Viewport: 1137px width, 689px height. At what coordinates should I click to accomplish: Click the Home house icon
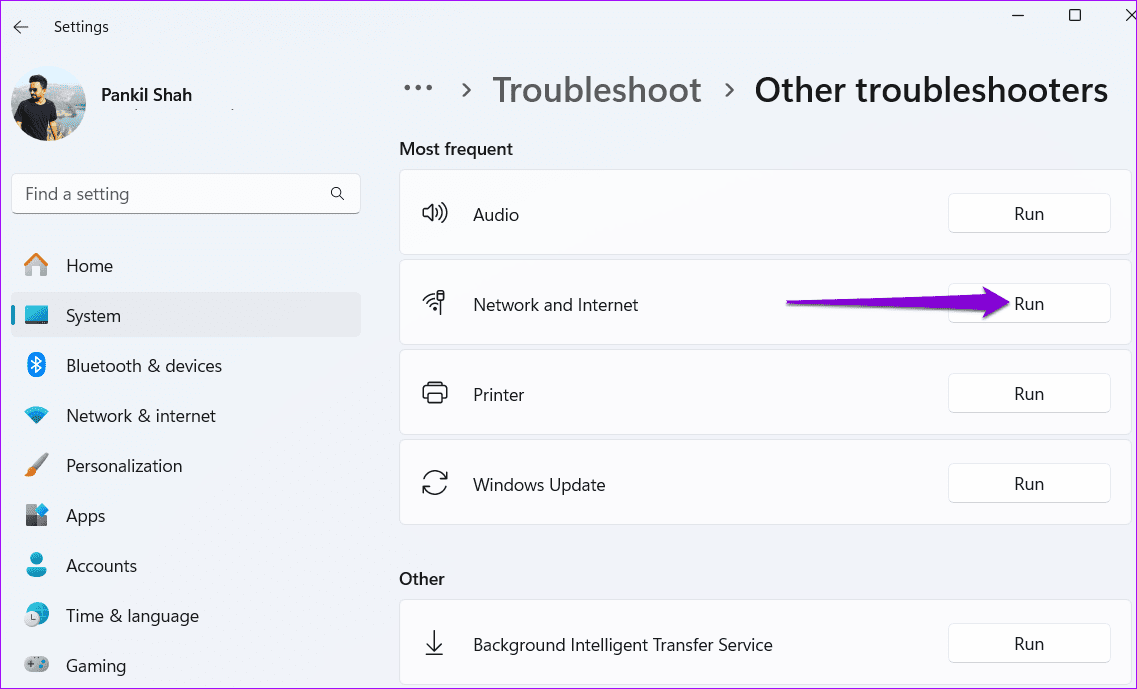pyautogui.click(x=36, y=265)
